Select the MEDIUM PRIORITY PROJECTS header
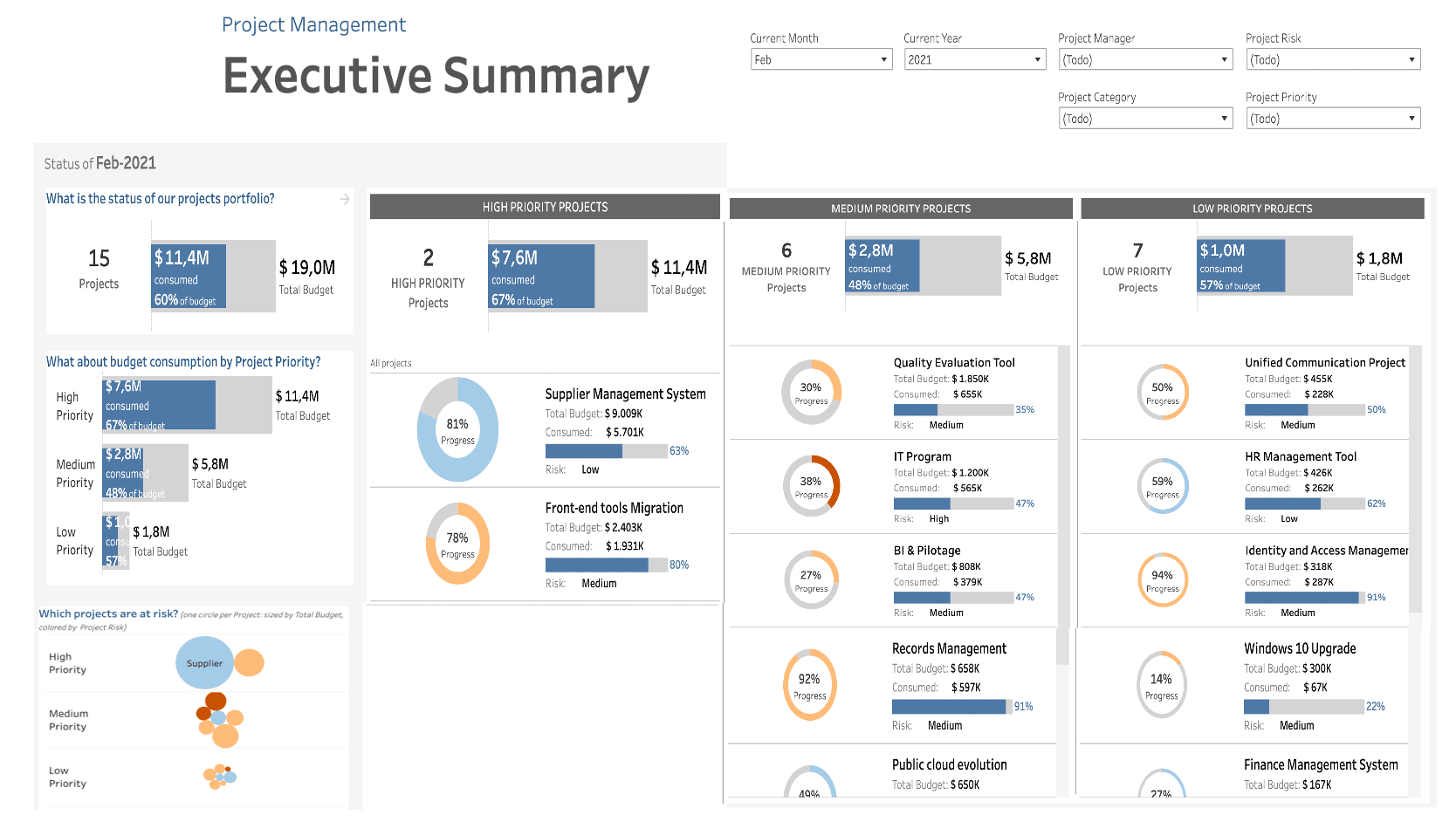 (901, 209)
